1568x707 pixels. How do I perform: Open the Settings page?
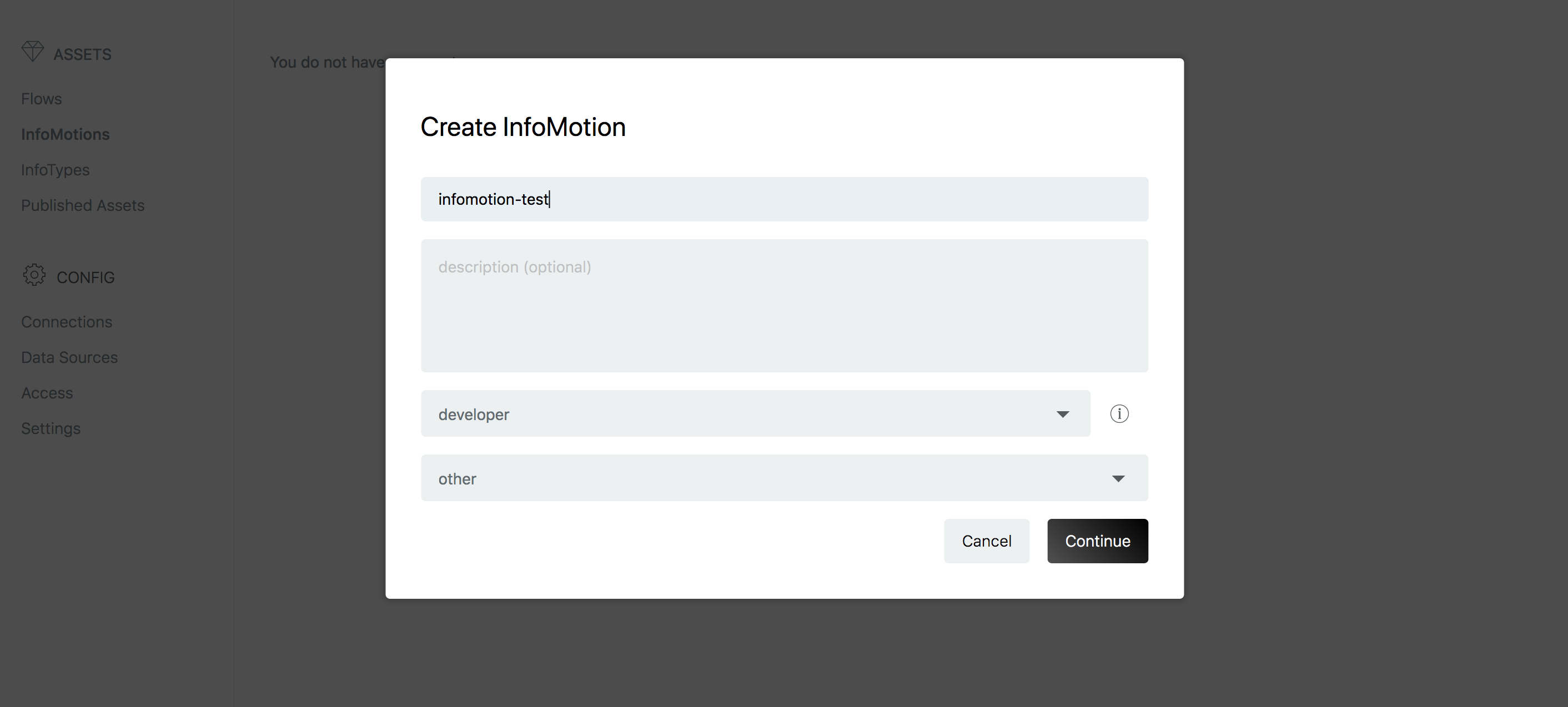(x=51, y=428)
